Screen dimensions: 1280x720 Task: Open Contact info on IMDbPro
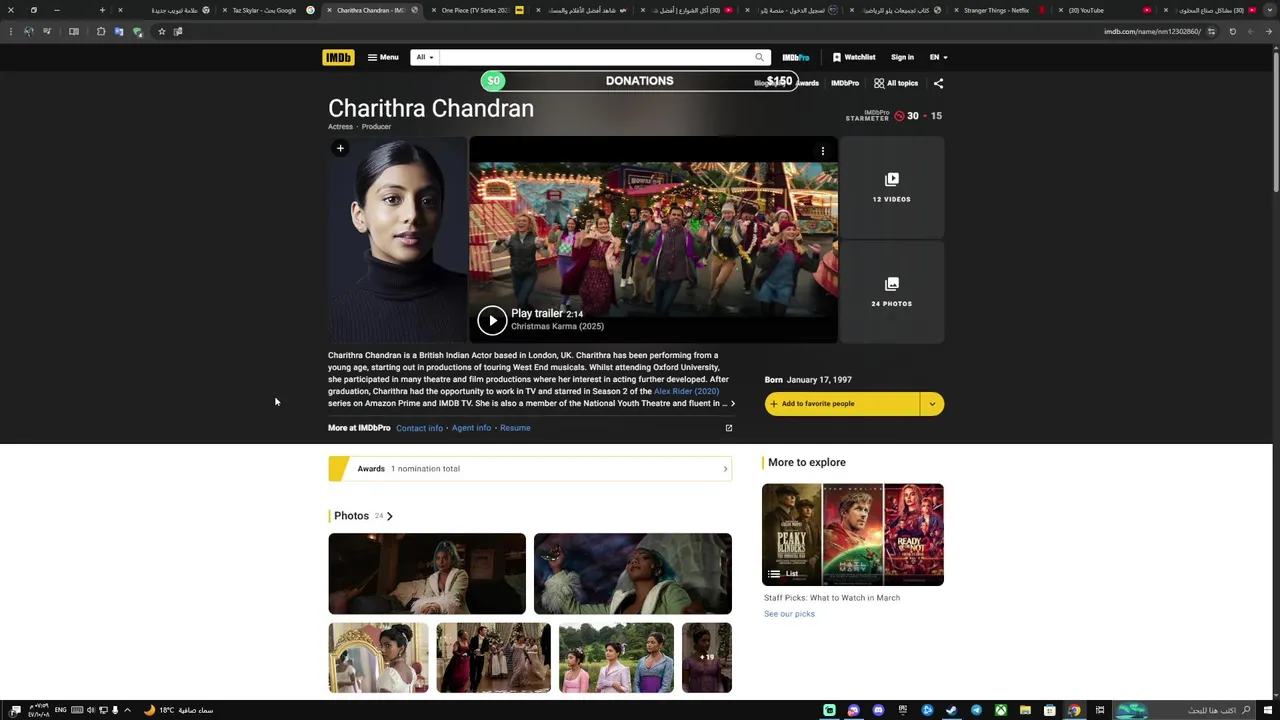click(x=419, y=428)
